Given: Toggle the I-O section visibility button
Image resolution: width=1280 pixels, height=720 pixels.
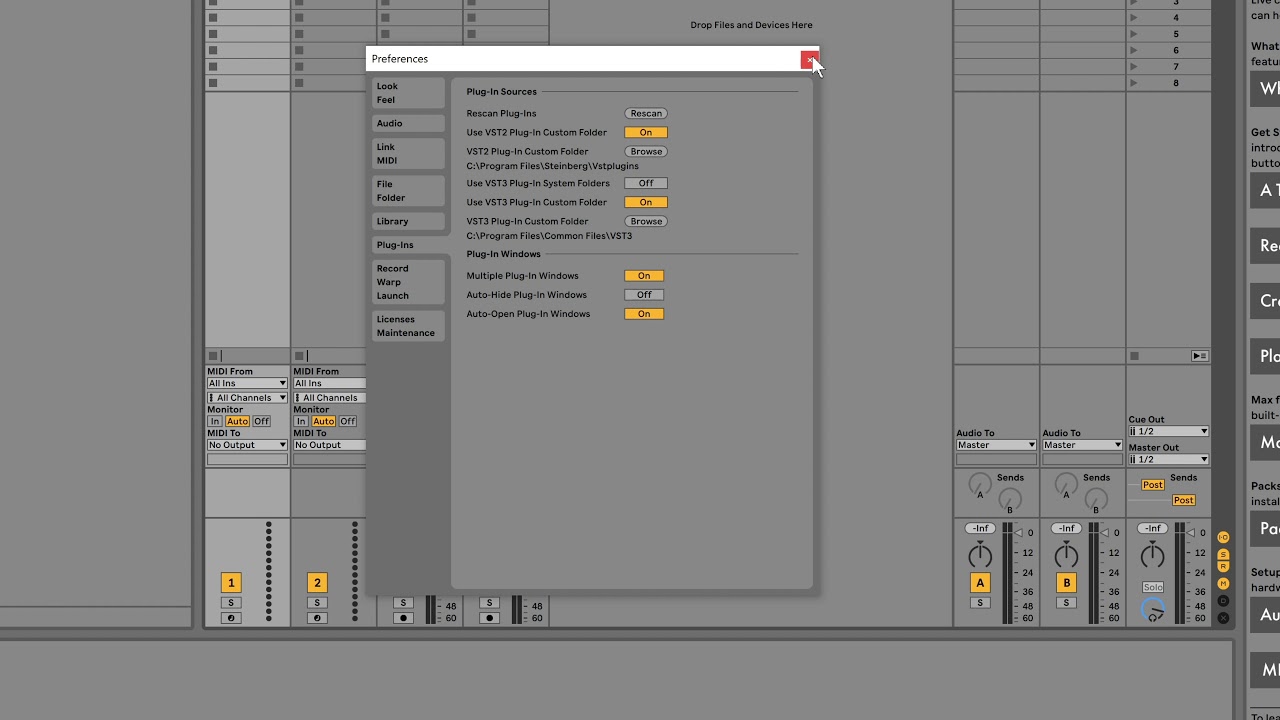Looking at the screenshot, I should (x=1223, y=537).
